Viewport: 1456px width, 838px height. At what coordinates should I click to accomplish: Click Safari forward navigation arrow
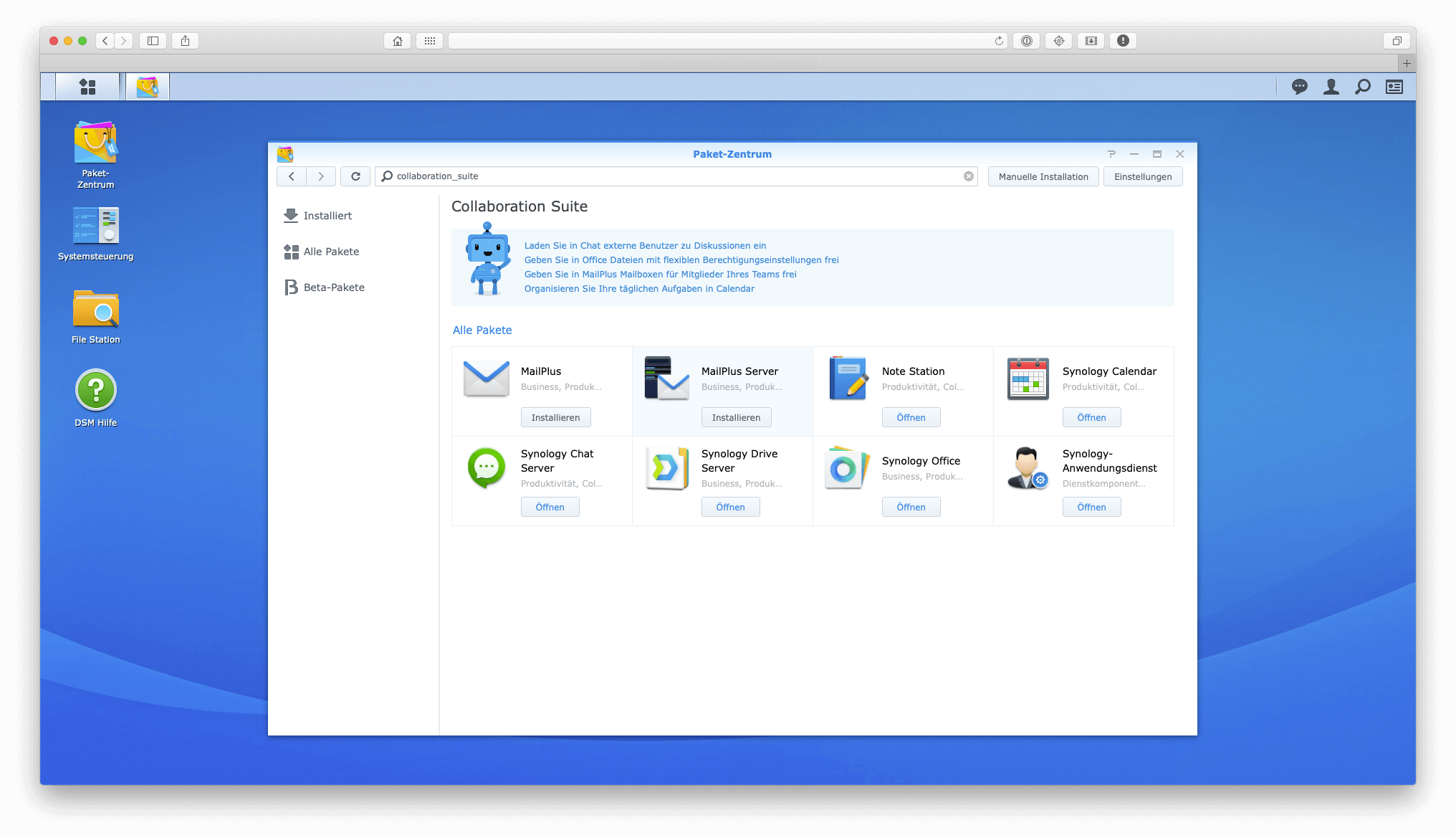124,41
